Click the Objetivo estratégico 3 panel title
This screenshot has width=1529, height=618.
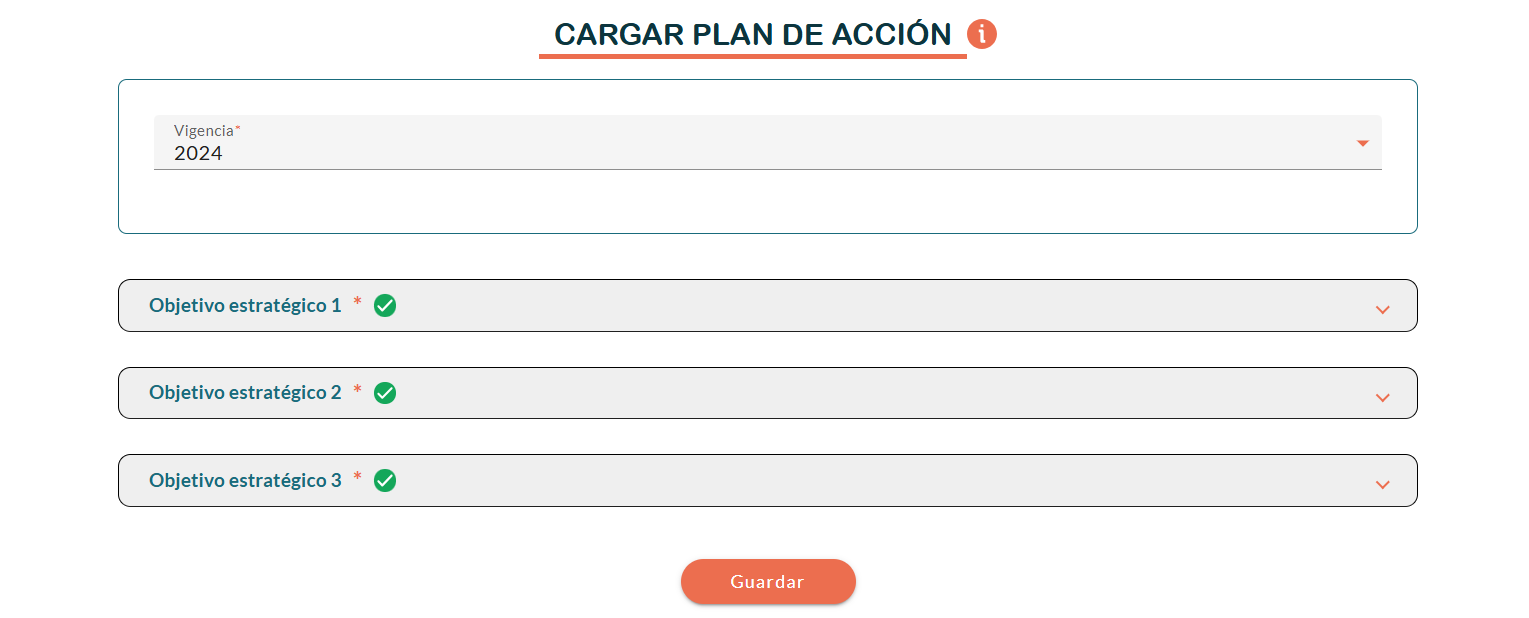point(245,481)
